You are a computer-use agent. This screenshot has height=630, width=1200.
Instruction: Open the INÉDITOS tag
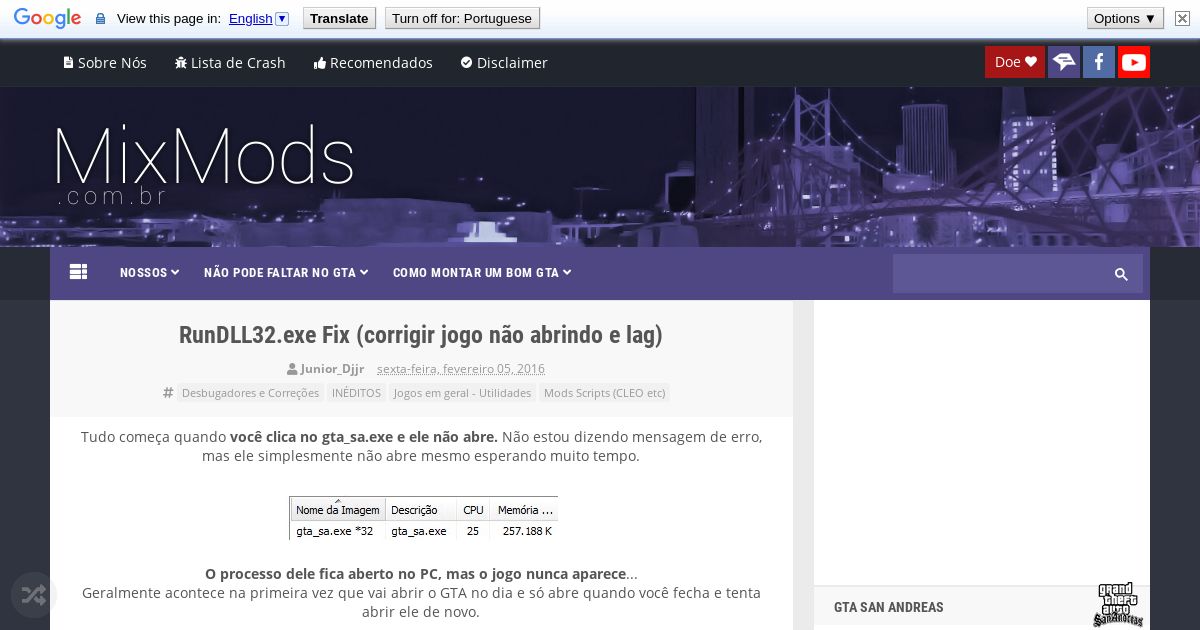356,393
